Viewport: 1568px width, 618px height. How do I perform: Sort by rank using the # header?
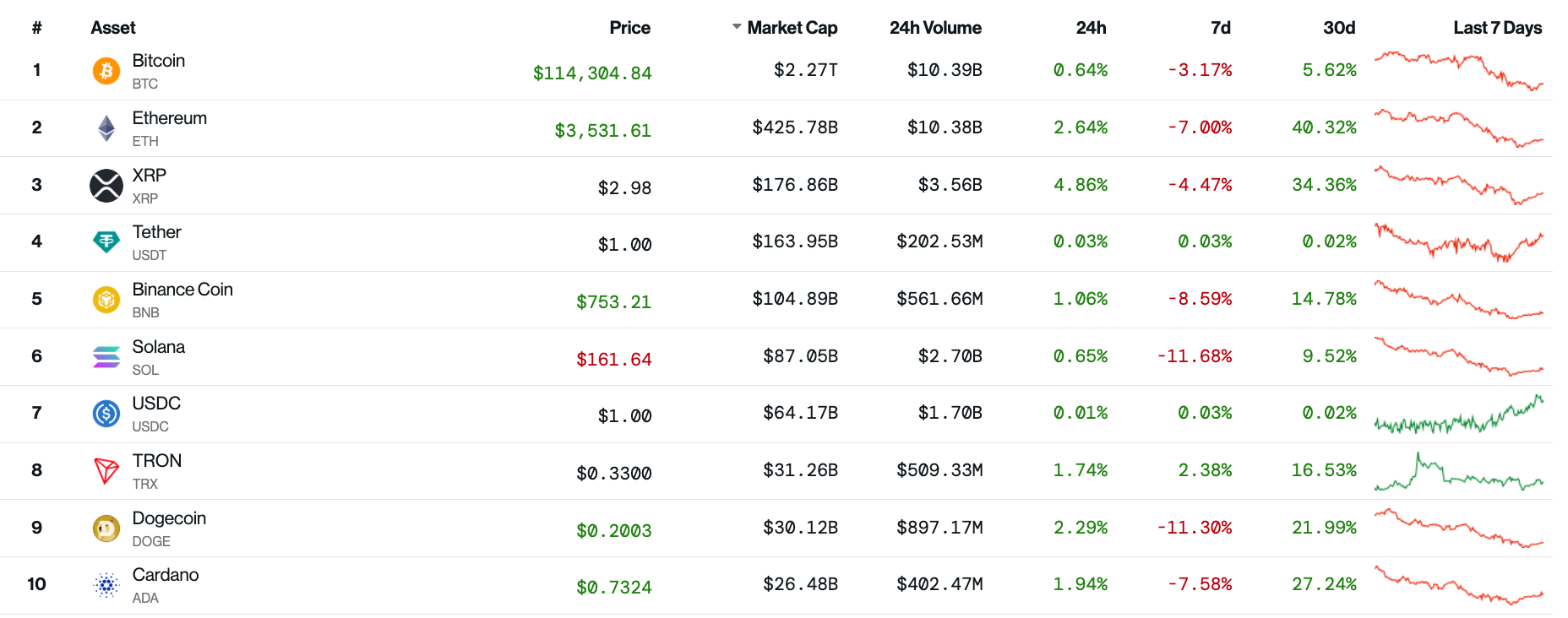coord(36,28)
